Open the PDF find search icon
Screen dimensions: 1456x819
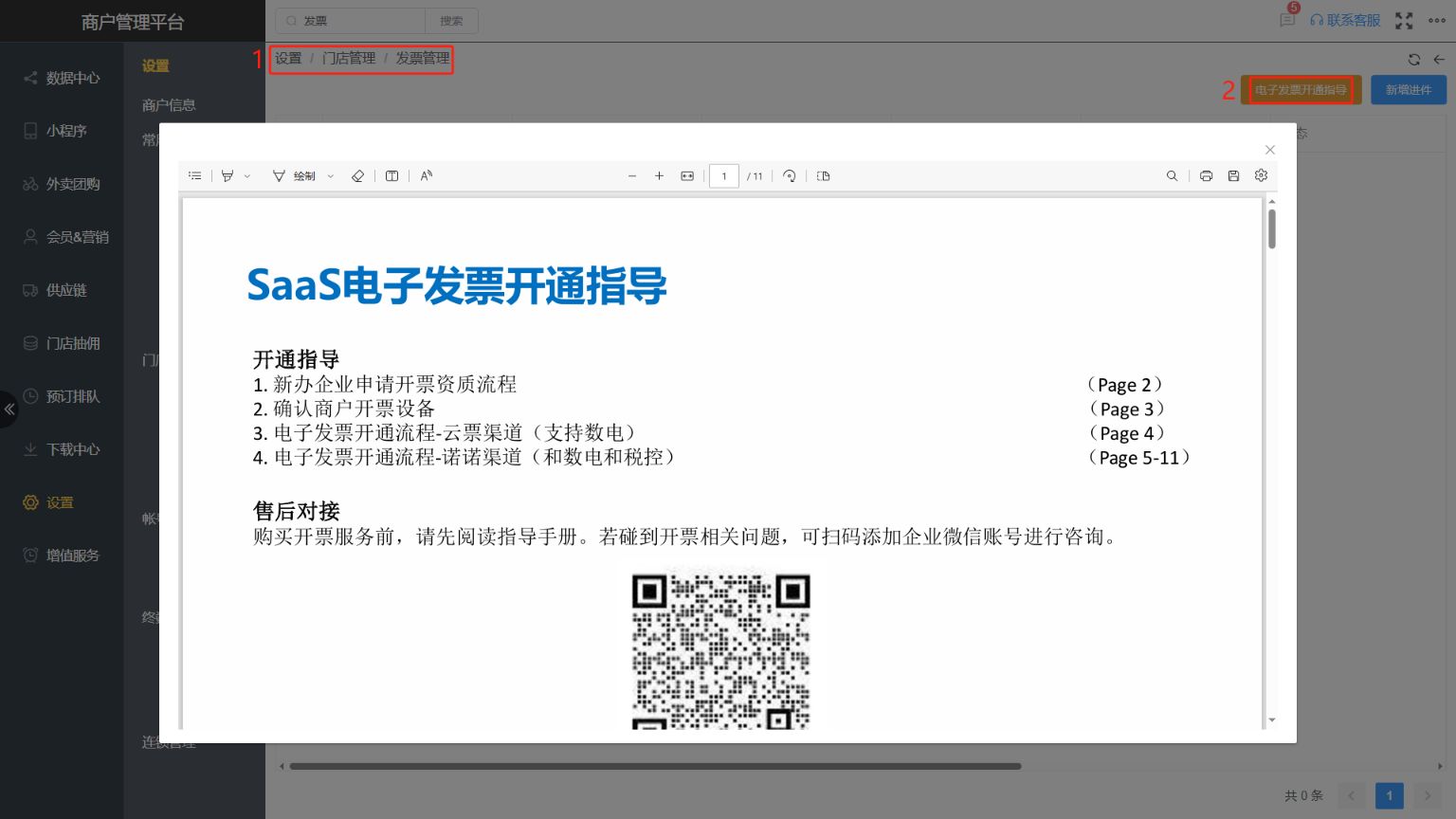click(x=1172, y=175)
